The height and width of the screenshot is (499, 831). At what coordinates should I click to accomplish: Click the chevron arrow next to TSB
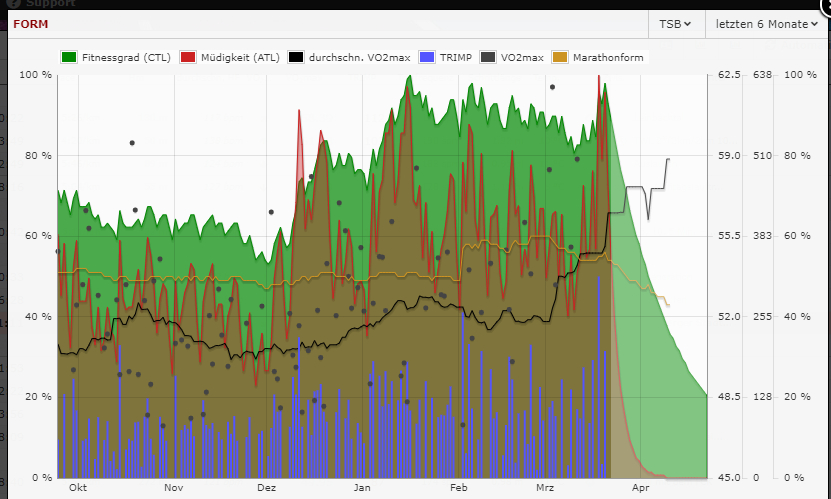(688, 24)
